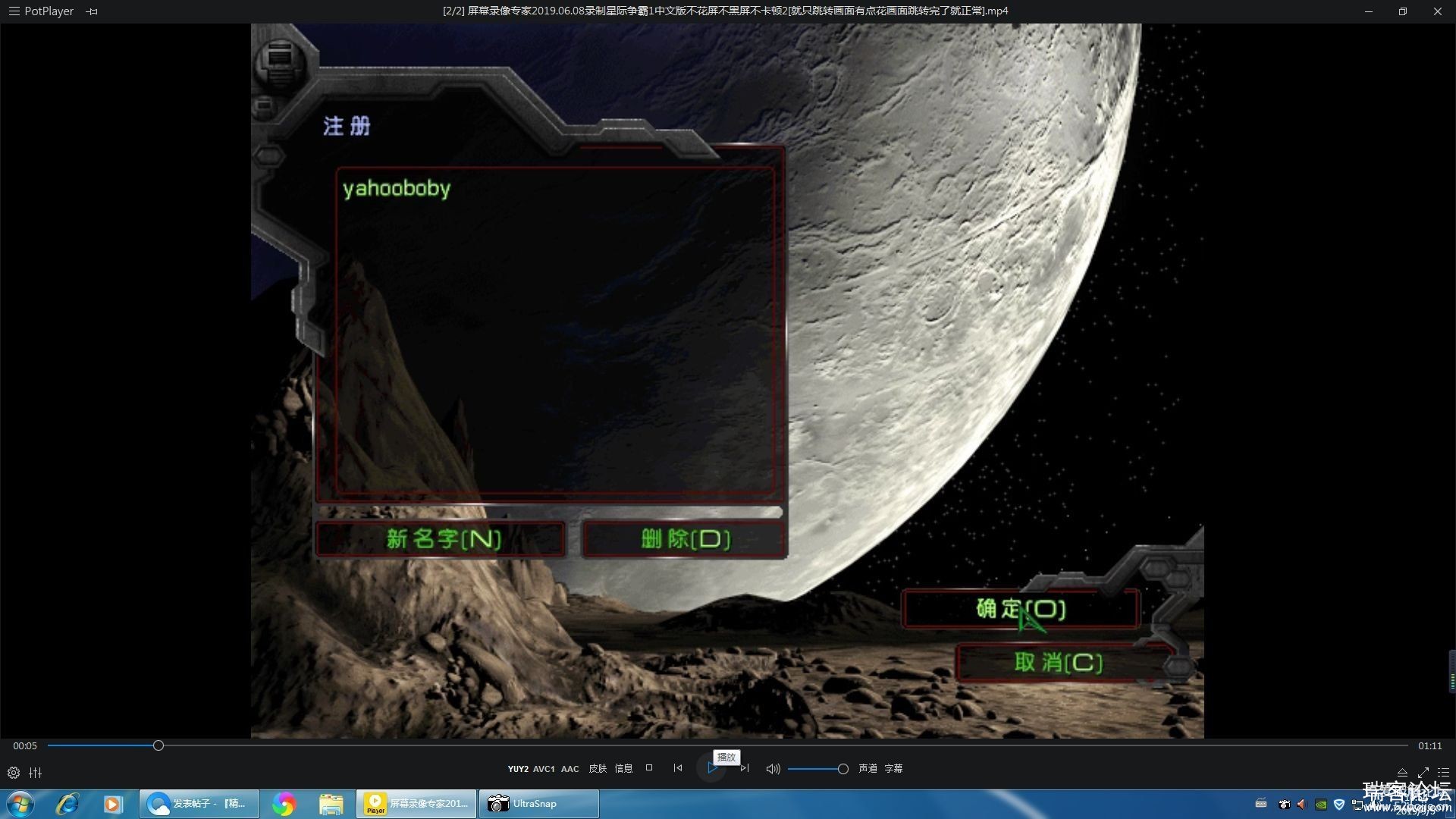
Task: Click the camera capture tray icon
Action: click(x=1284, y=804)
